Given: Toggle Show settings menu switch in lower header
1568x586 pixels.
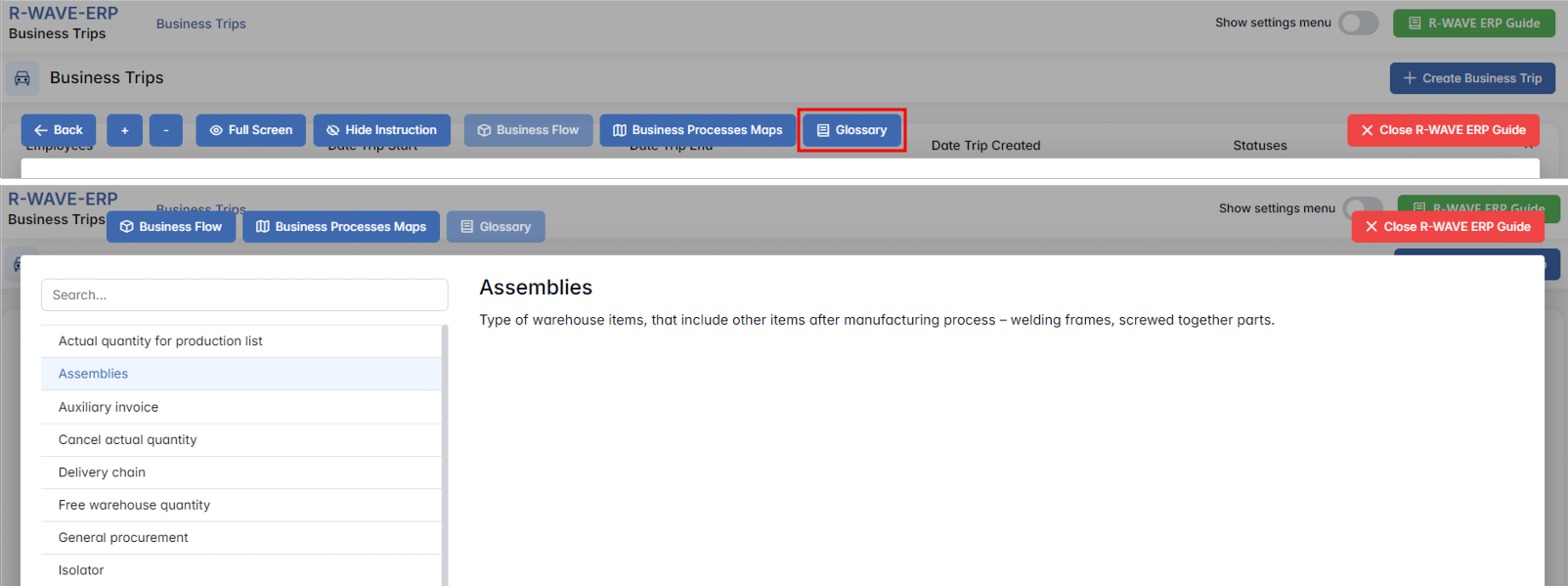Looking at the screenshot, I should (x=1362, y=208).
